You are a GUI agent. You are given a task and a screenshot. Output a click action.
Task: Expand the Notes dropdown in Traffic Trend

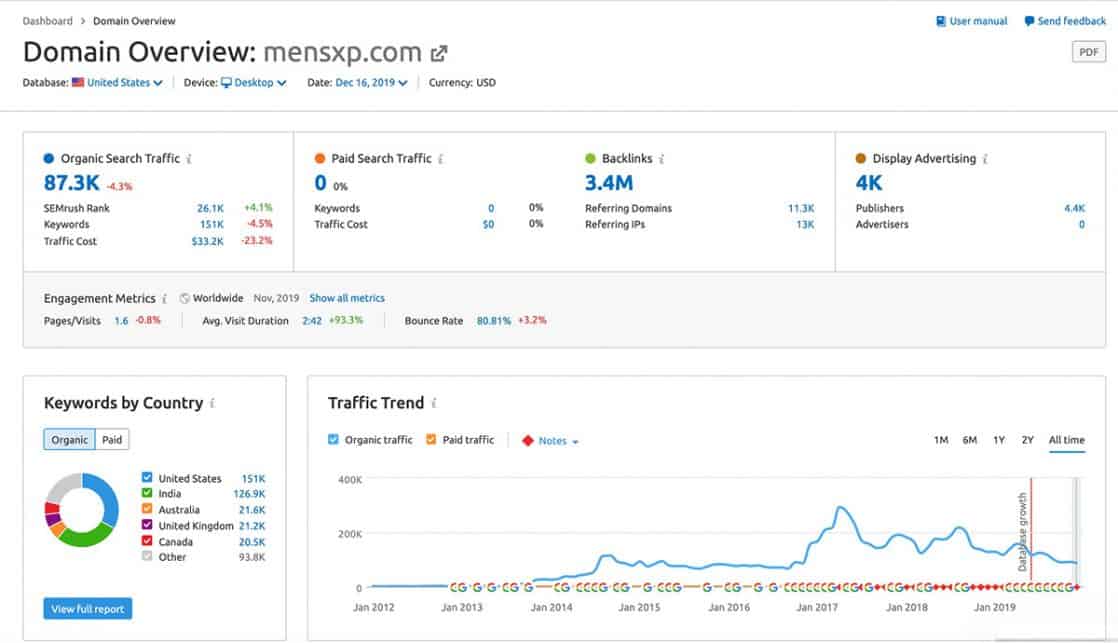(551, 441)
